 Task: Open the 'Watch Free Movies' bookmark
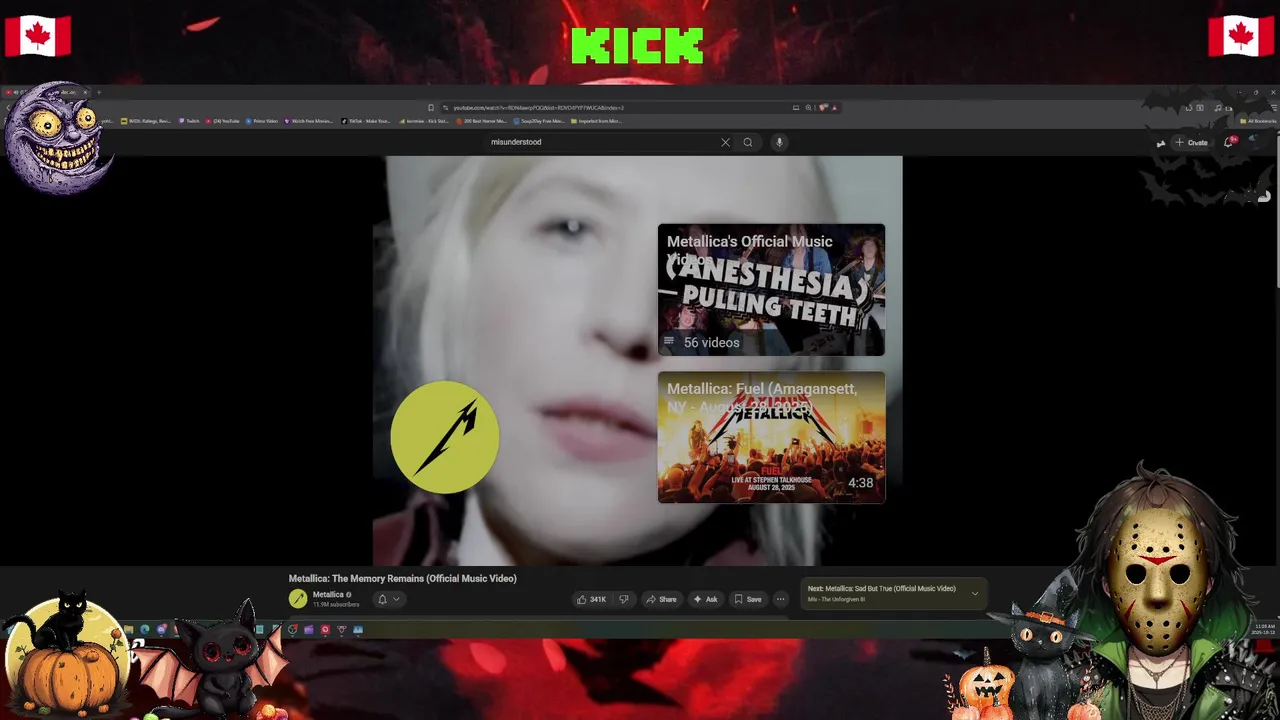pyautogui.click(x=309, y=121)
